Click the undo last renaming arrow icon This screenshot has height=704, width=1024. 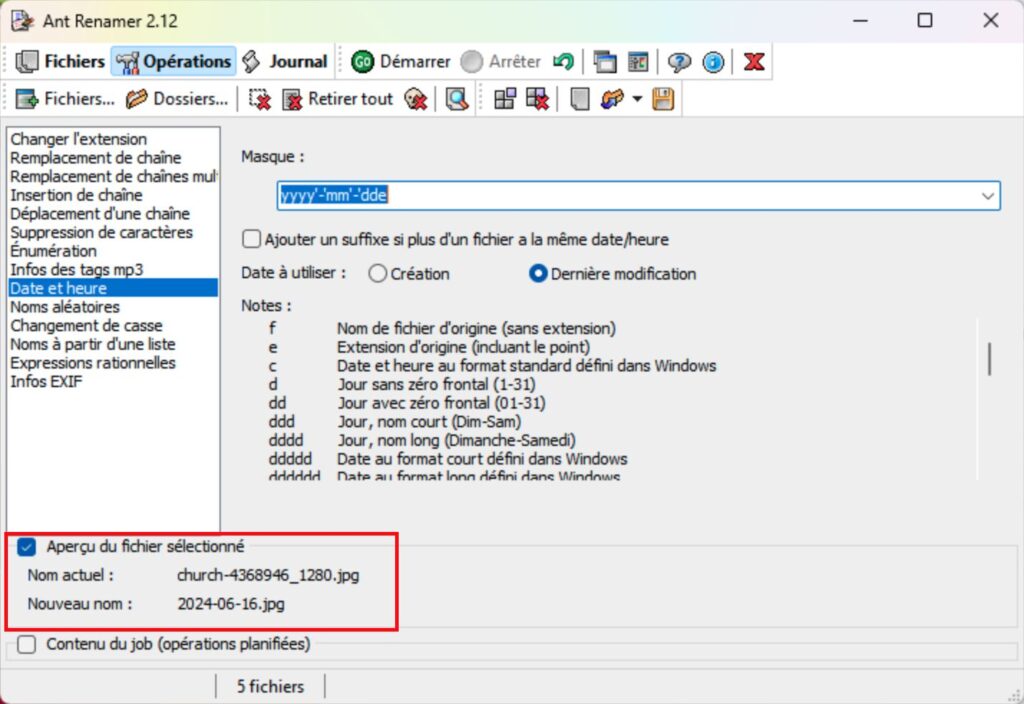point(563,61)
